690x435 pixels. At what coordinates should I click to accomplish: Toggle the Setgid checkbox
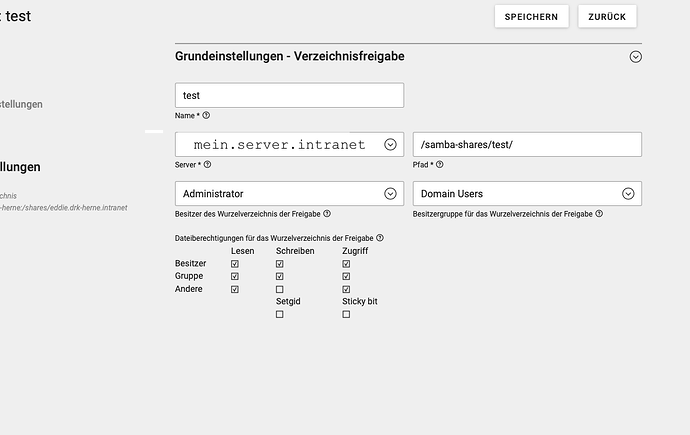pos(280,314)
